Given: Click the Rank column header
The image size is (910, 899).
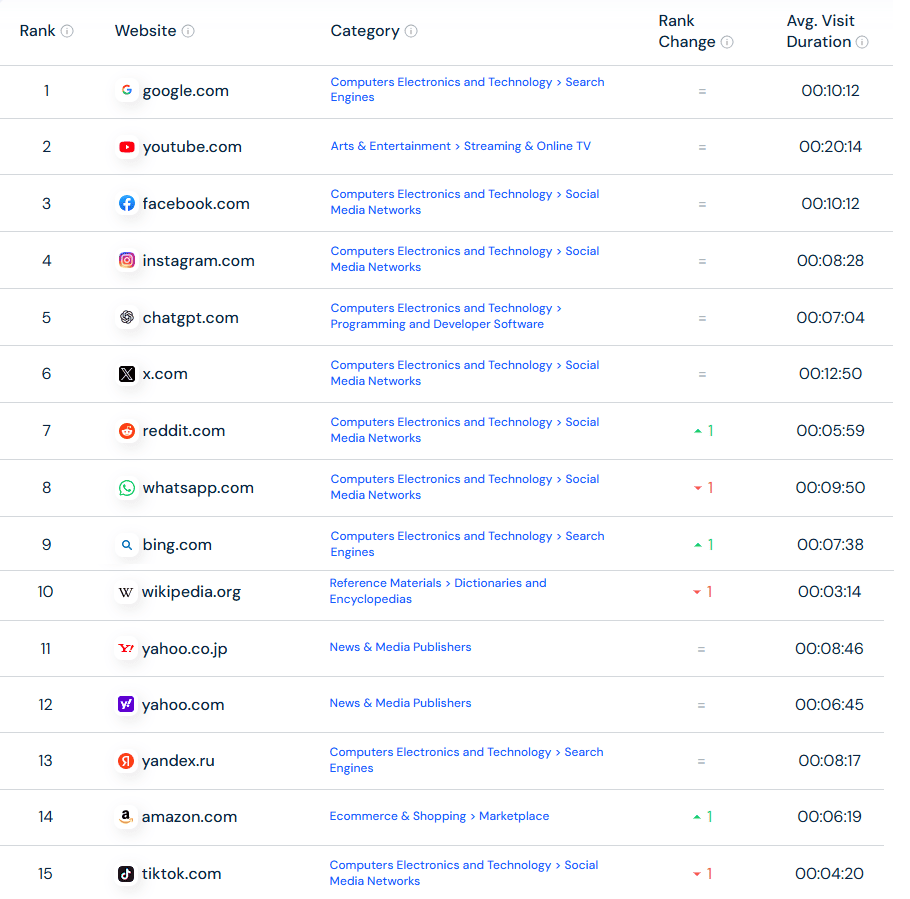Looking at the screenshot, I should pos(37,31).
